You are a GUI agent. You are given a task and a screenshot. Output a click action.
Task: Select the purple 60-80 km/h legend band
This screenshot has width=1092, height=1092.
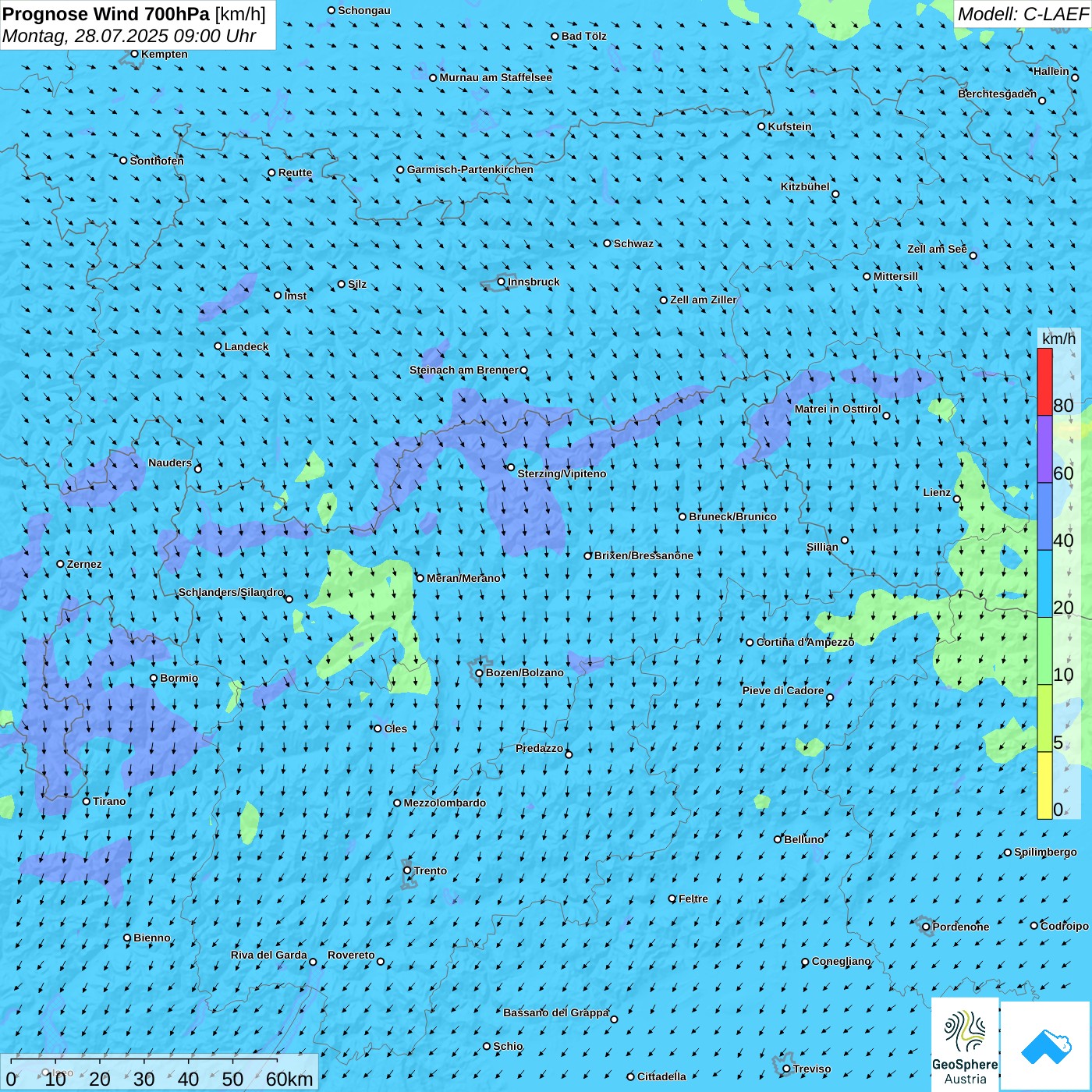(x=1044, y=449)
